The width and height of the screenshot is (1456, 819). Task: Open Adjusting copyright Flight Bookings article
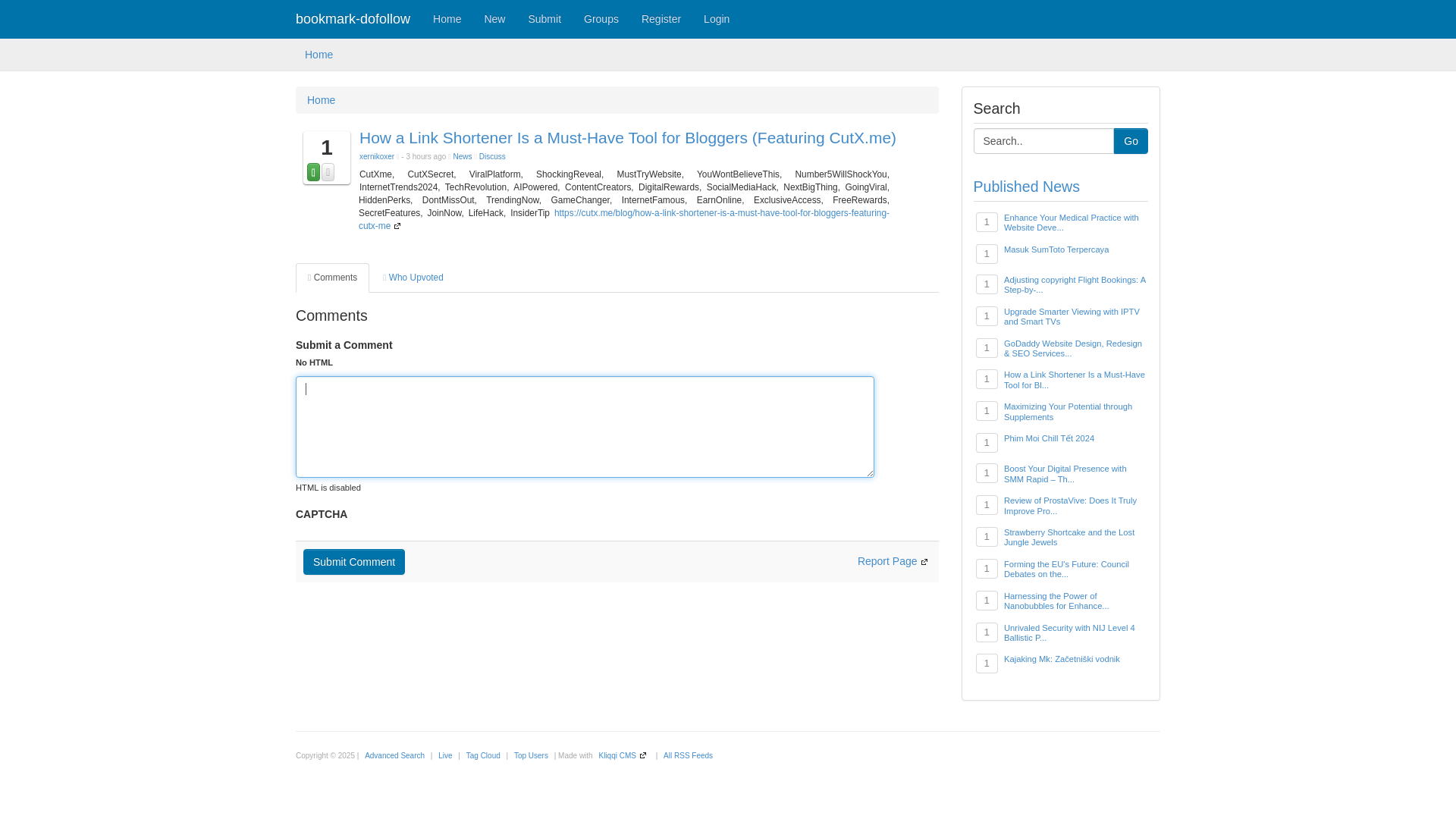coord(1075,285)
